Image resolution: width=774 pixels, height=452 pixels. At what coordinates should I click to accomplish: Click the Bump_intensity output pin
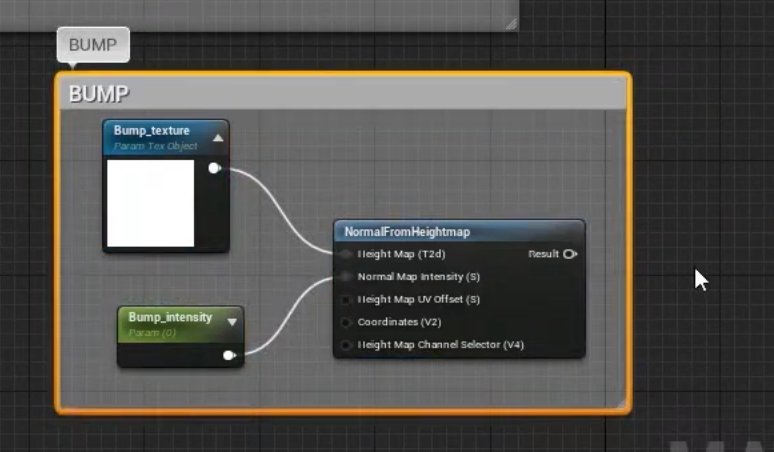click(x=229, y=355)
